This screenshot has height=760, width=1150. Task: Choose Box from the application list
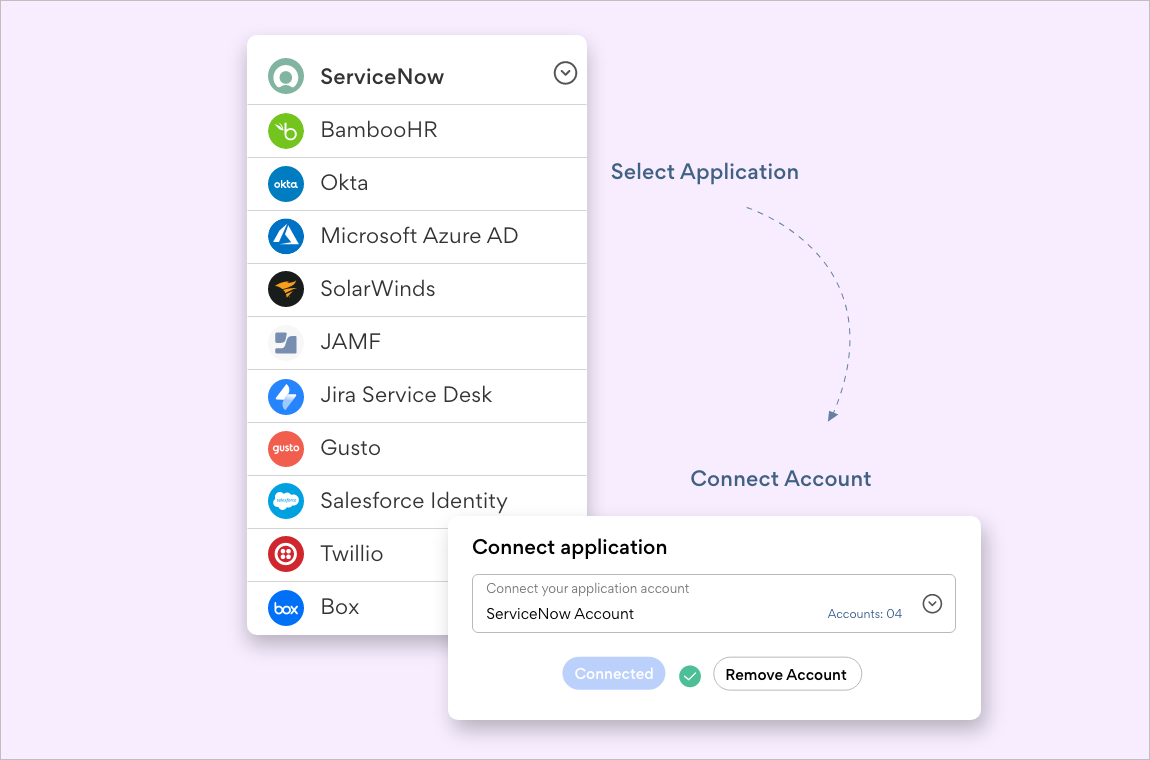coord(348,608)
